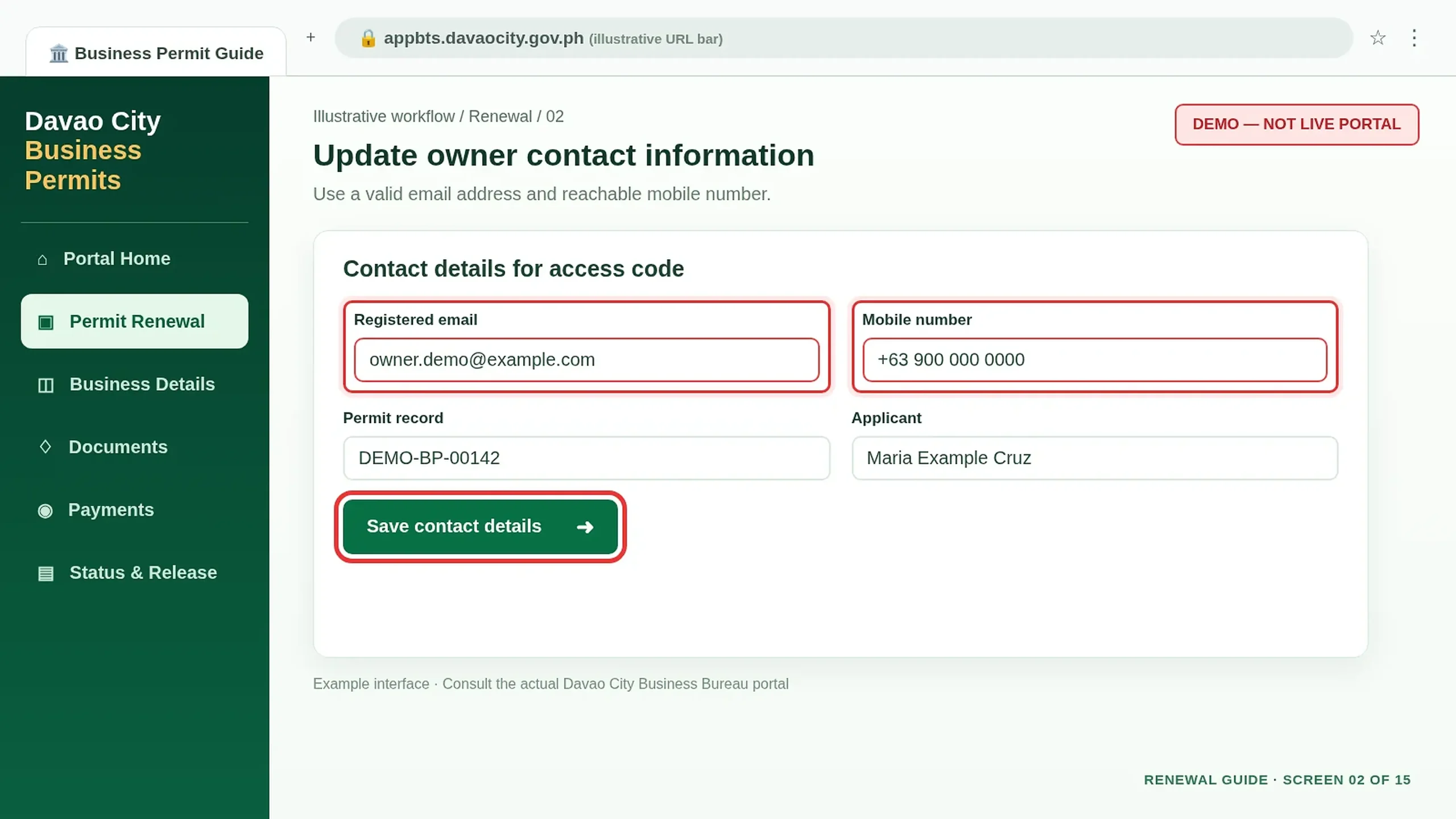The image size is (1456, 819).
Task: Click the 'Example interface' footer note
Action: pyautogui.click(x=551, y=684)
